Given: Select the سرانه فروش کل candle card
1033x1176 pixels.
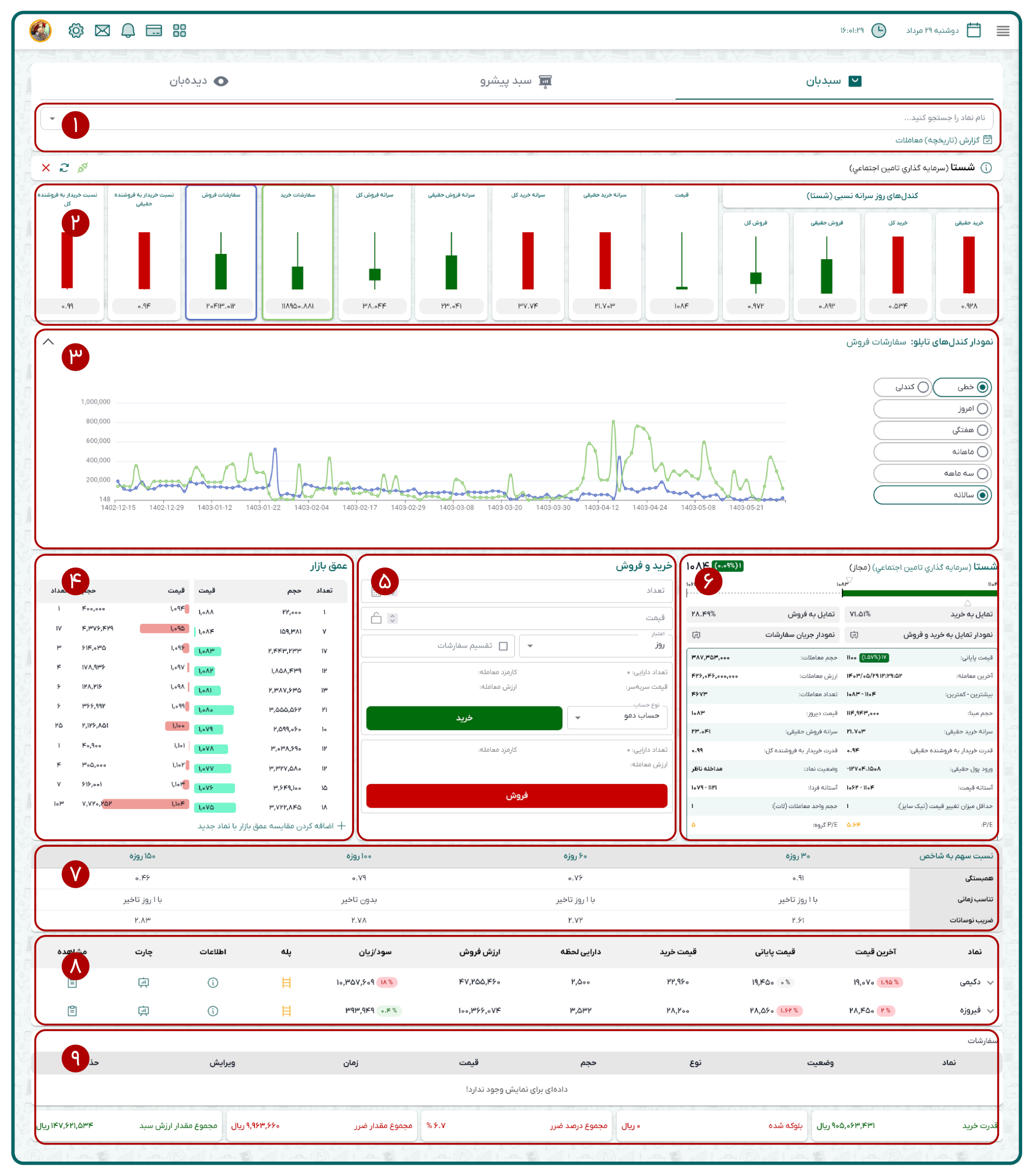Looking at the screenshot, I should pos(375,252).
